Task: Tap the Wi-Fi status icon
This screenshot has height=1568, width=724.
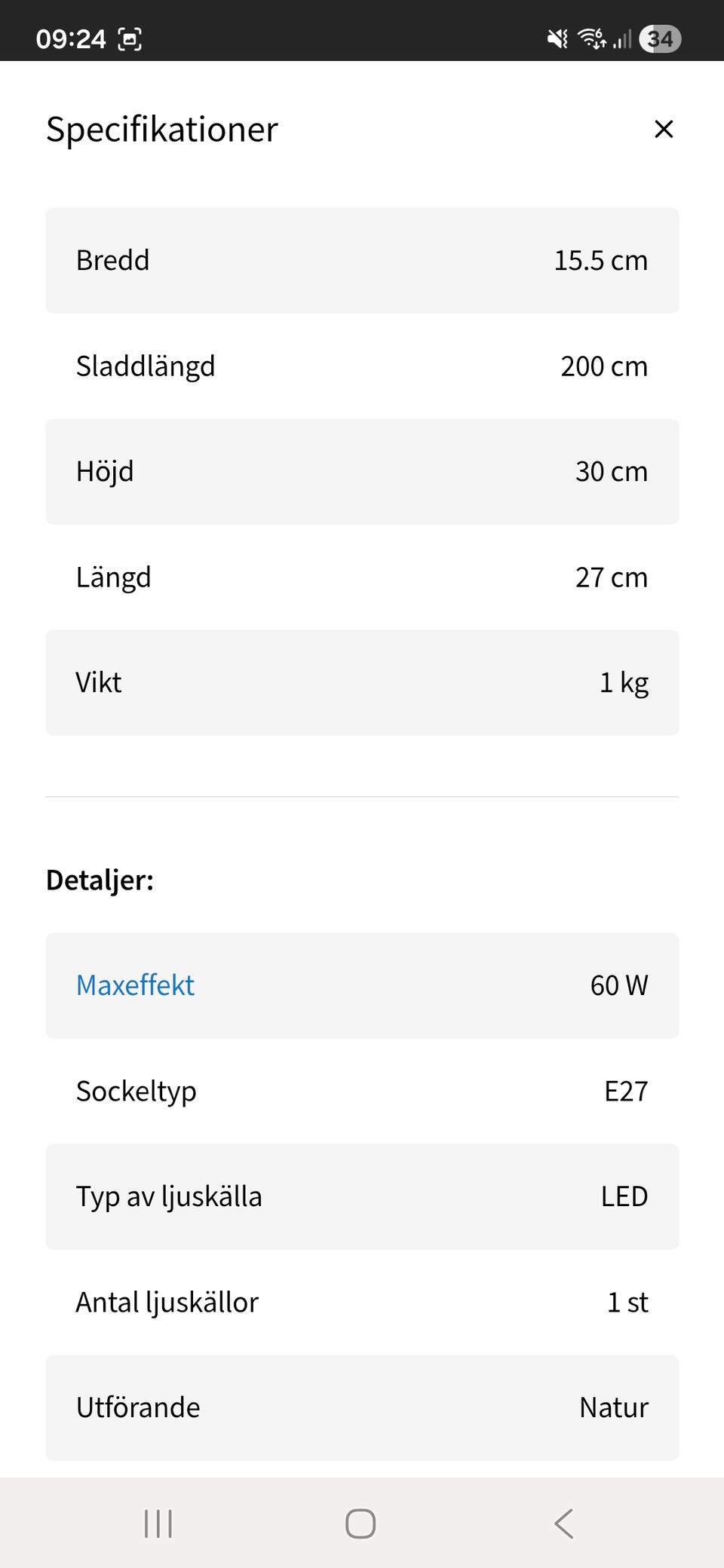Action: click(x=592, y=38)
